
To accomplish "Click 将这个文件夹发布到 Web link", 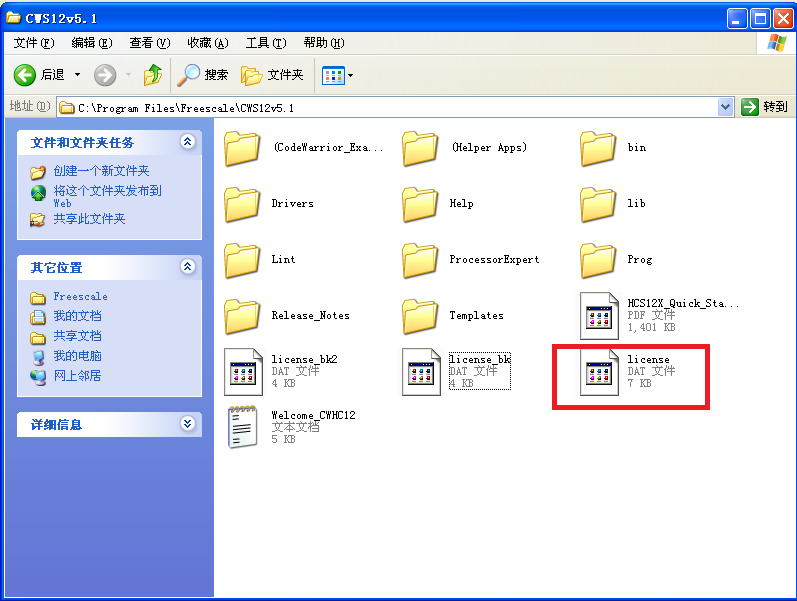I will click(x=107, y=196).
